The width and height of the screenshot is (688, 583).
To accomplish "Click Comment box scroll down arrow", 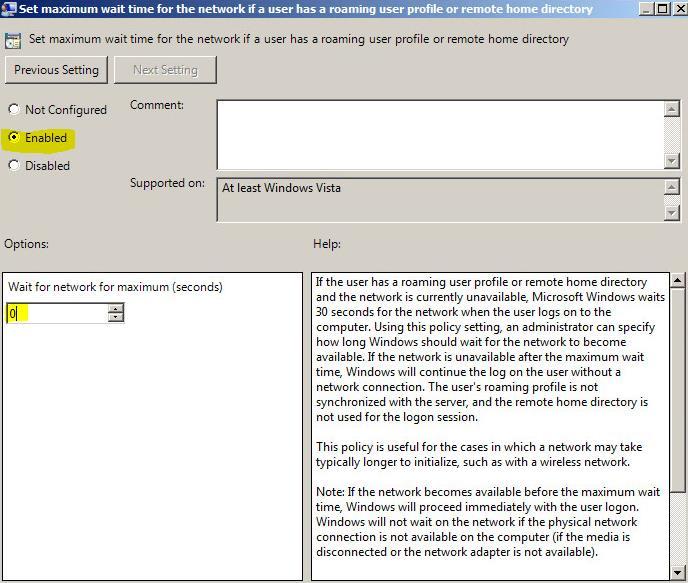I will pos(671,161).
